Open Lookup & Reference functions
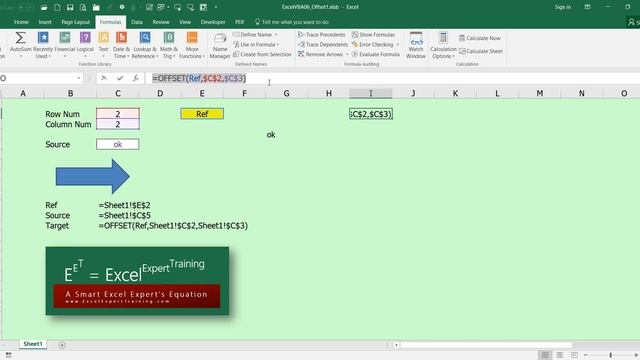Viewport: 640px width, 360px height. coord(144,45)
